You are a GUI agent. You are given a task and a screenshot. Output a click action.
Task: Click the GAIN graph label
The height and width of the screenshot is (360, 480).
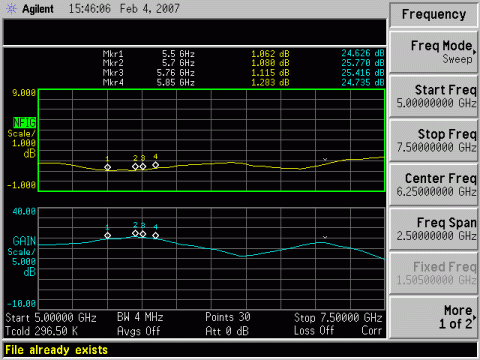pos(24,241)
